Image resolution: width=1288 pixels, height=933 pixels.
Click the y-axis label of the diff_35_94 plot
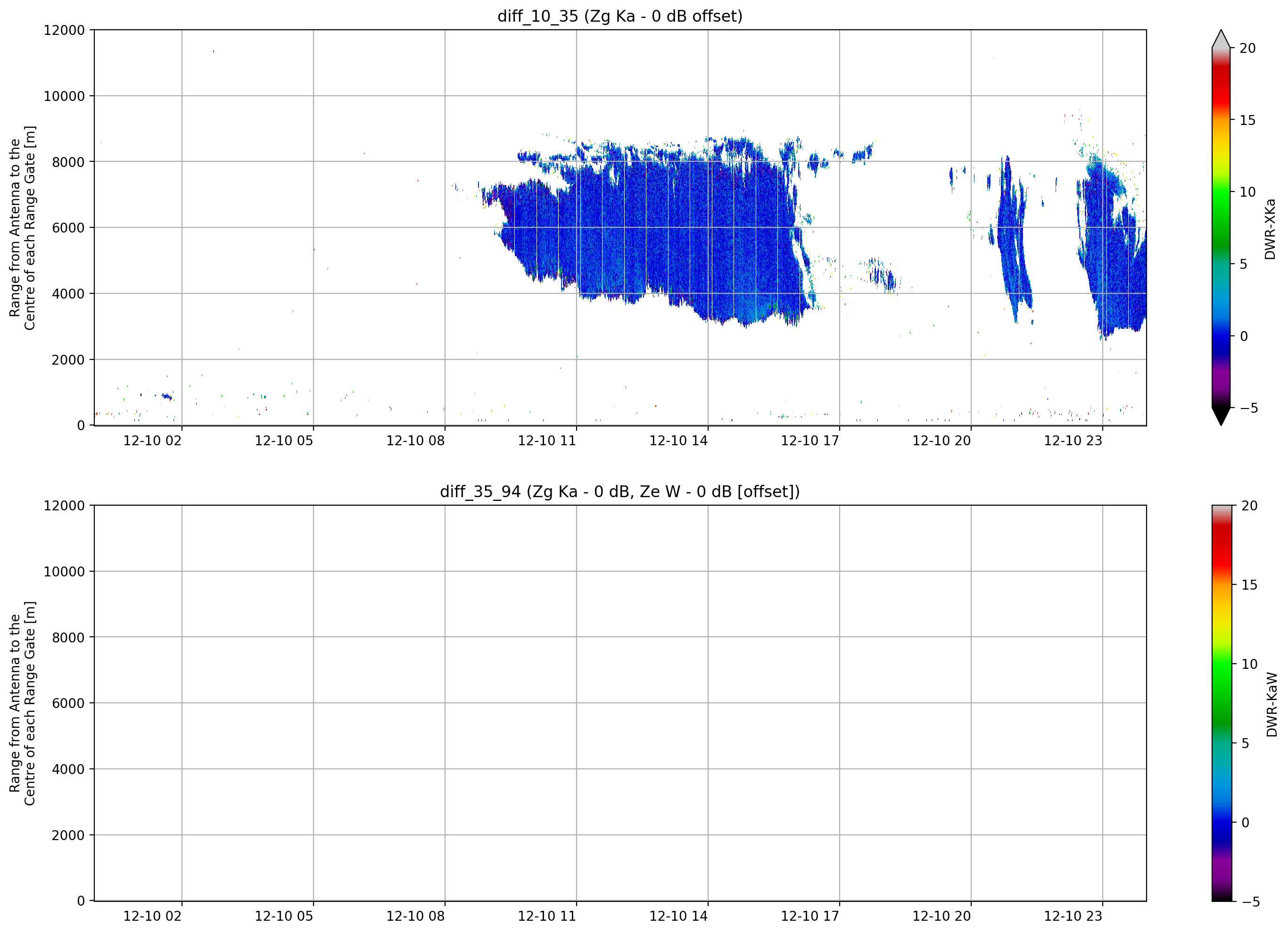point(22,703)
